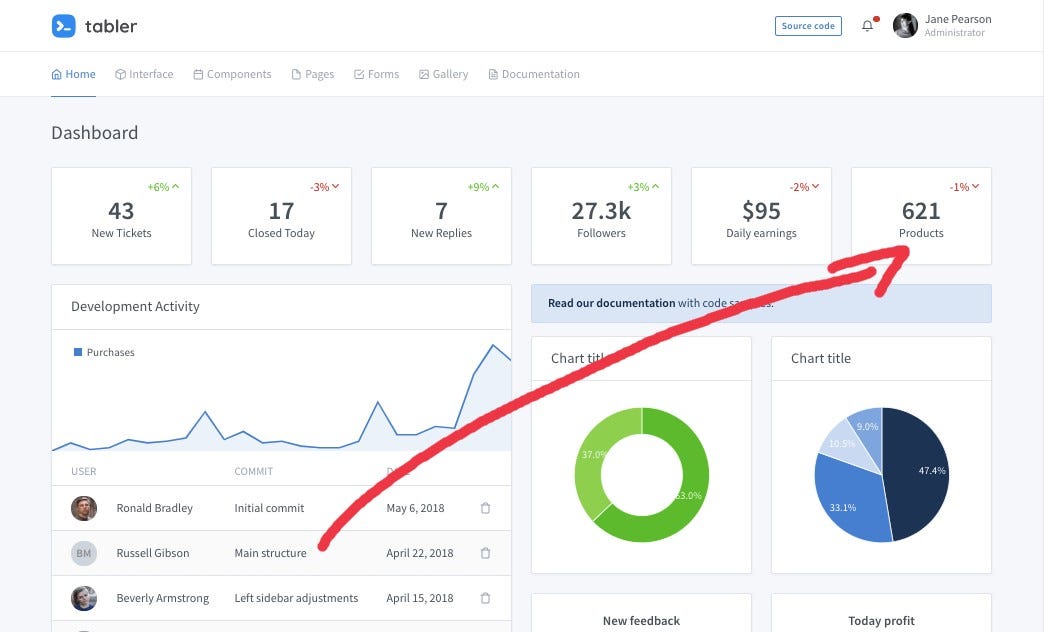Click the Forms checkbox icon in navigation
The width and height of the screenshot is (1044, 632).
[357, 73]
